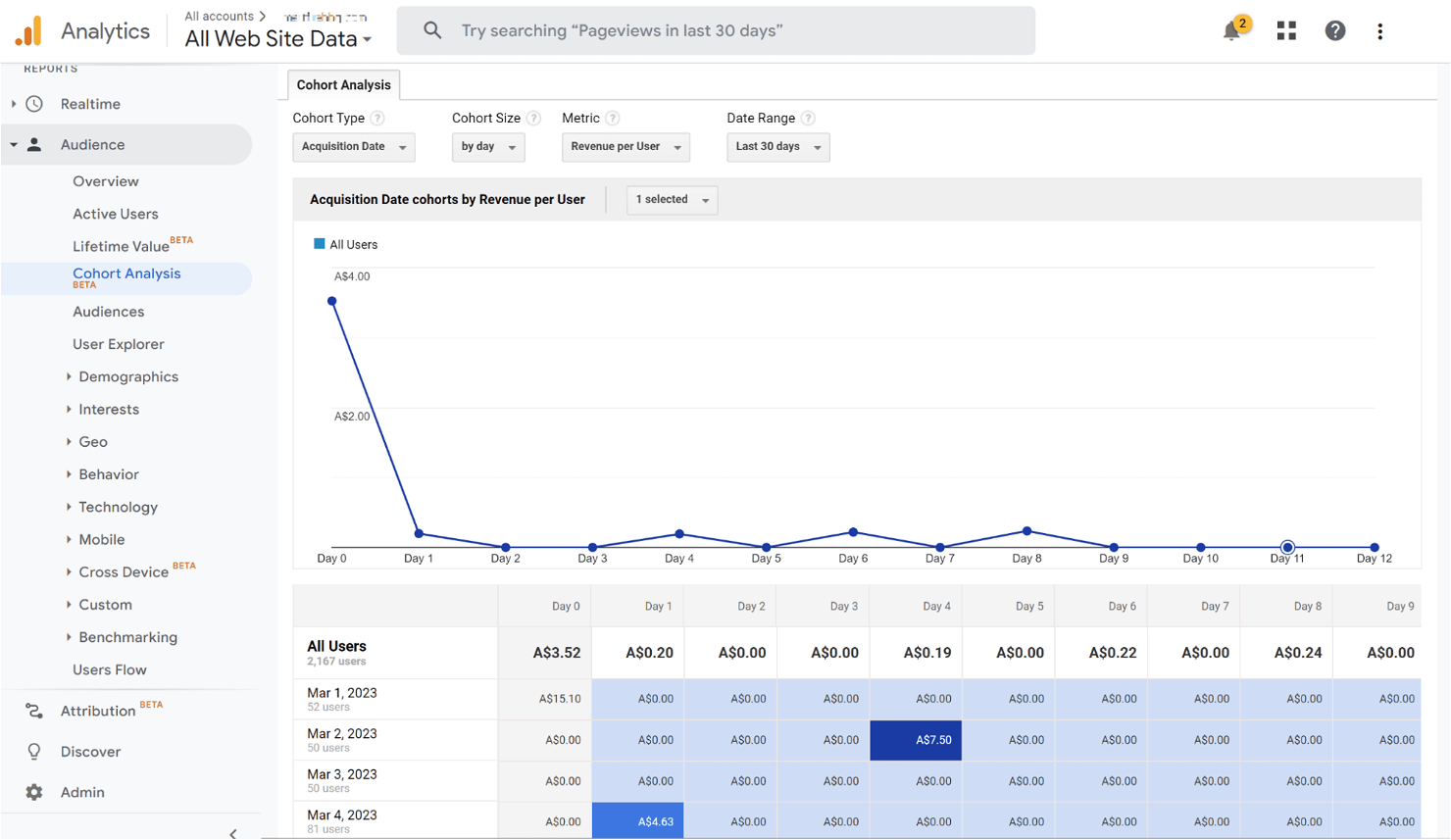This screenshot has width=1451, height=840.
Task: Open the Google apps grid
Action: [x=1286, y=30]
